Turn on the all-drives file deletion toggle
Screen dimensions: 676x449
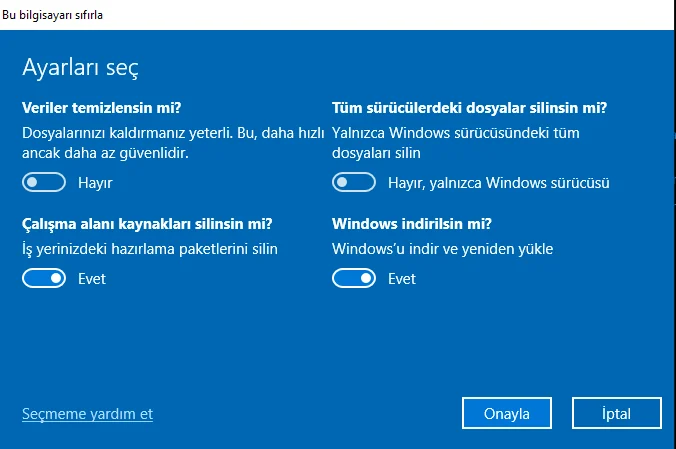354,183
